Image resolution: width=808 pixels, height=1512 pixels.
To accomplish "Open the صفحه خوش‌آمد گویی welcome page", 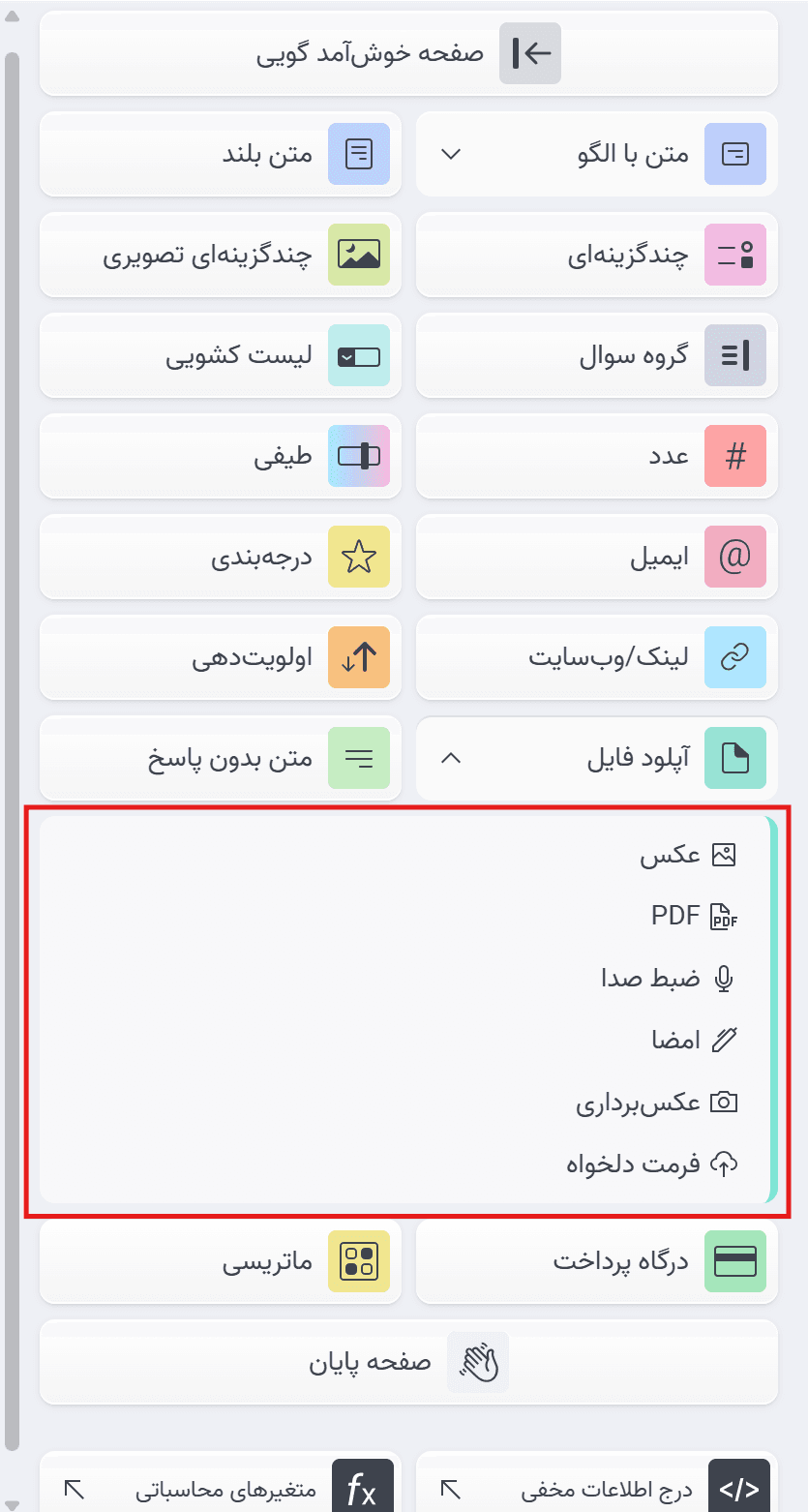I will (406, 54).
